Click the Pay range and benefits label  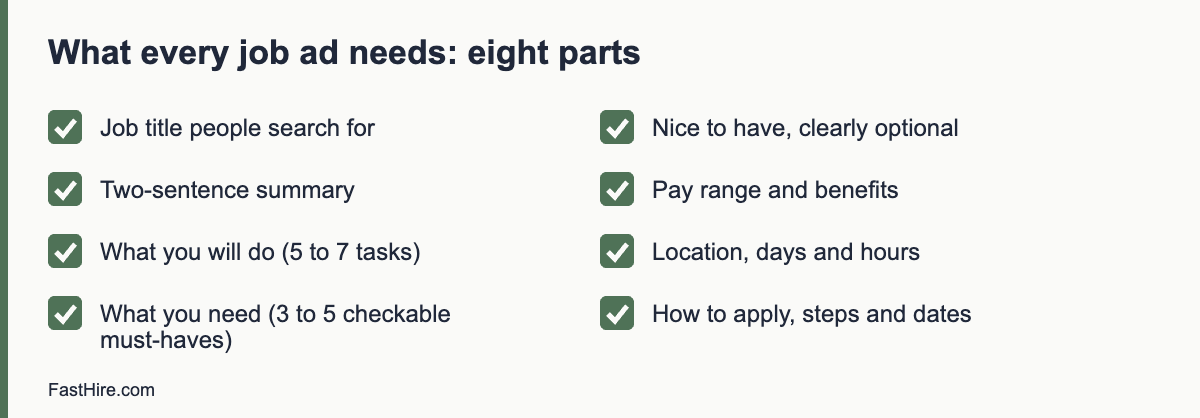(x=775, y=190)
